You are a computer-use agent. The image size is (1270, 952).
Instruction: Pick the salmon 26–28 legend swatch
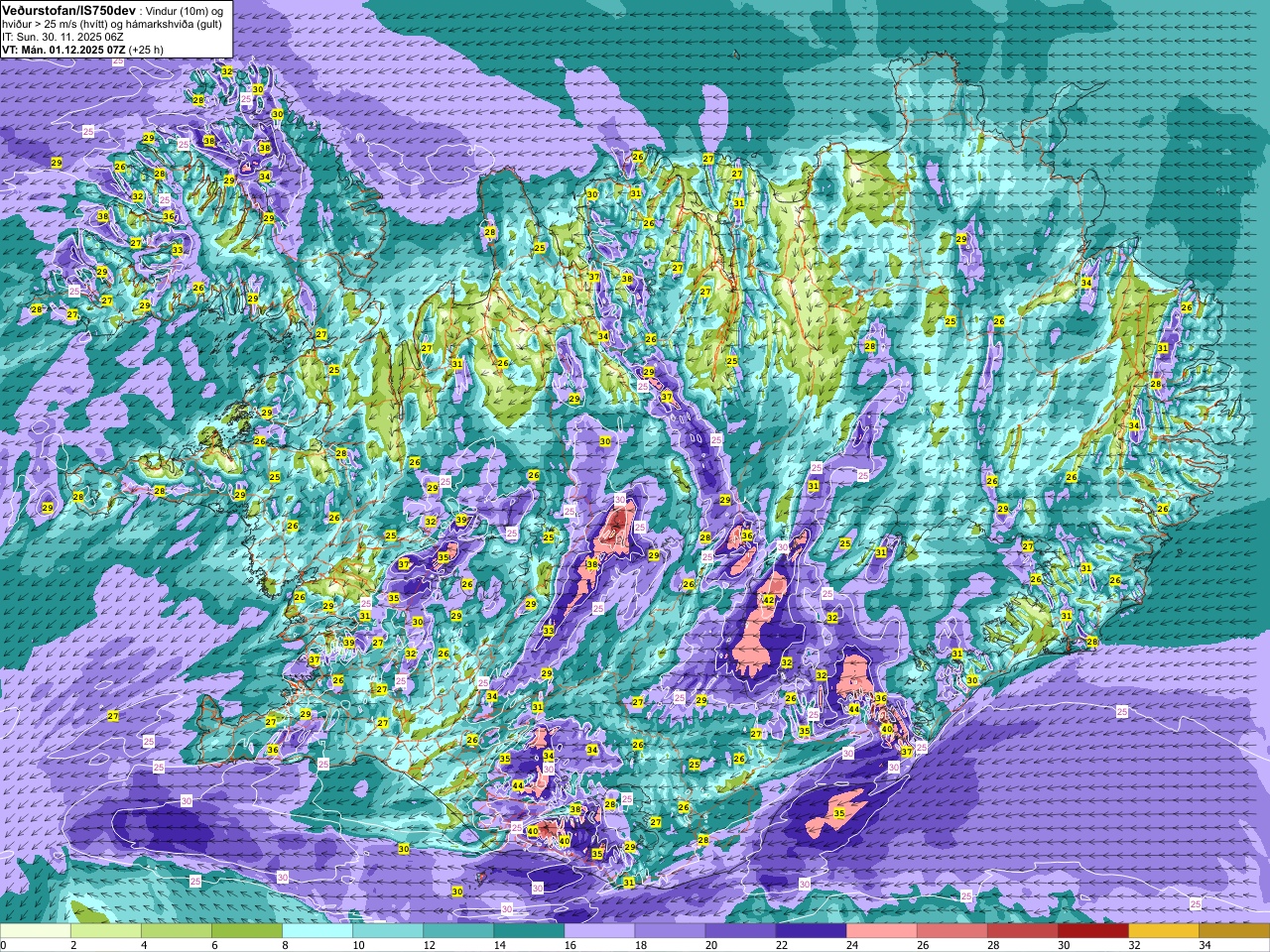952,931
